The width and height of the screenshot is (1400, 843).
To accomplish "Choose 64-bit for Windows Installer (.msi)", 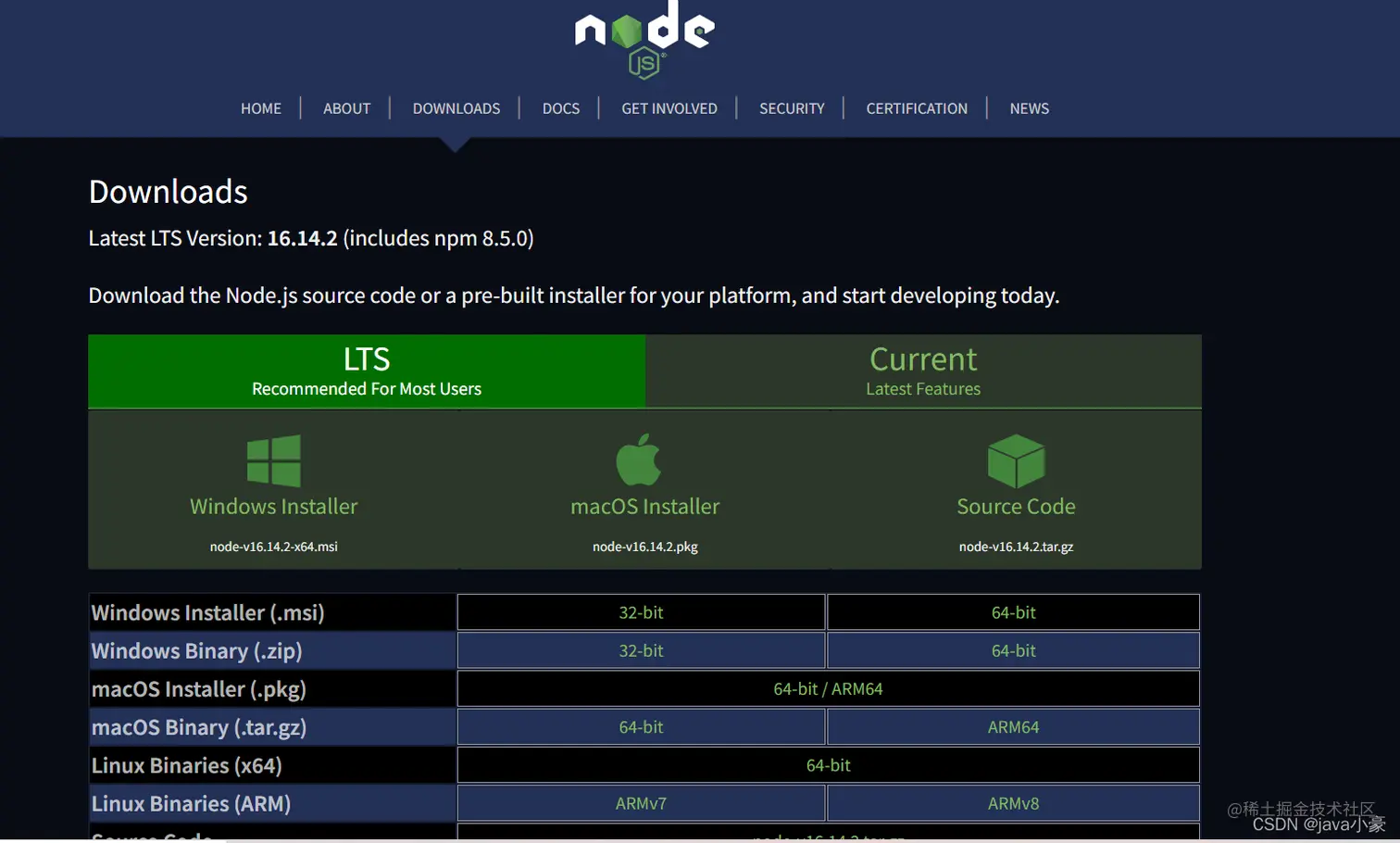I will (x=1014, y=612).
